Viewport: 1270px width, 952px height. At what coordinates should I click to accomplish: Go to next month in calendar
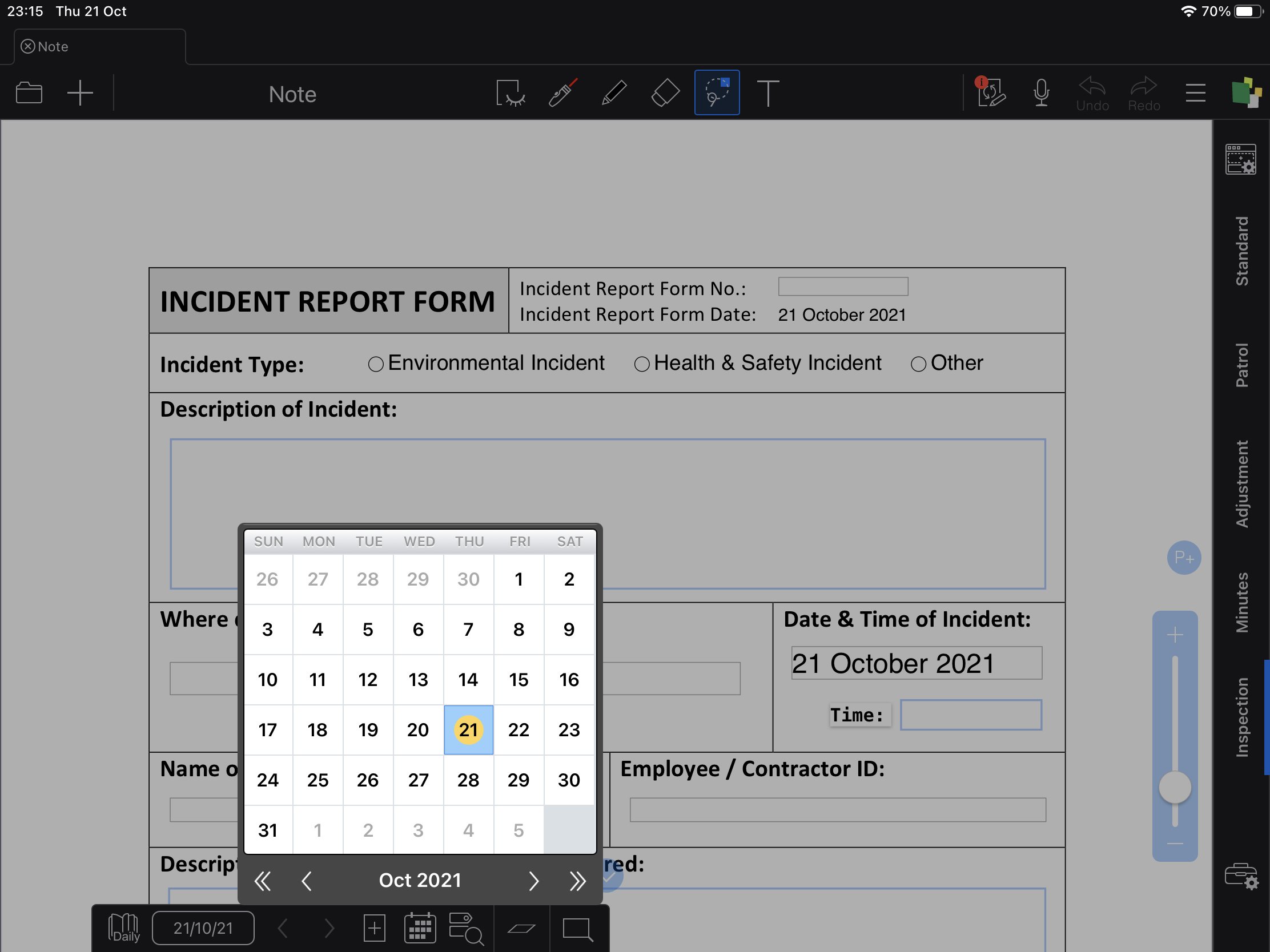pos(533,881)
